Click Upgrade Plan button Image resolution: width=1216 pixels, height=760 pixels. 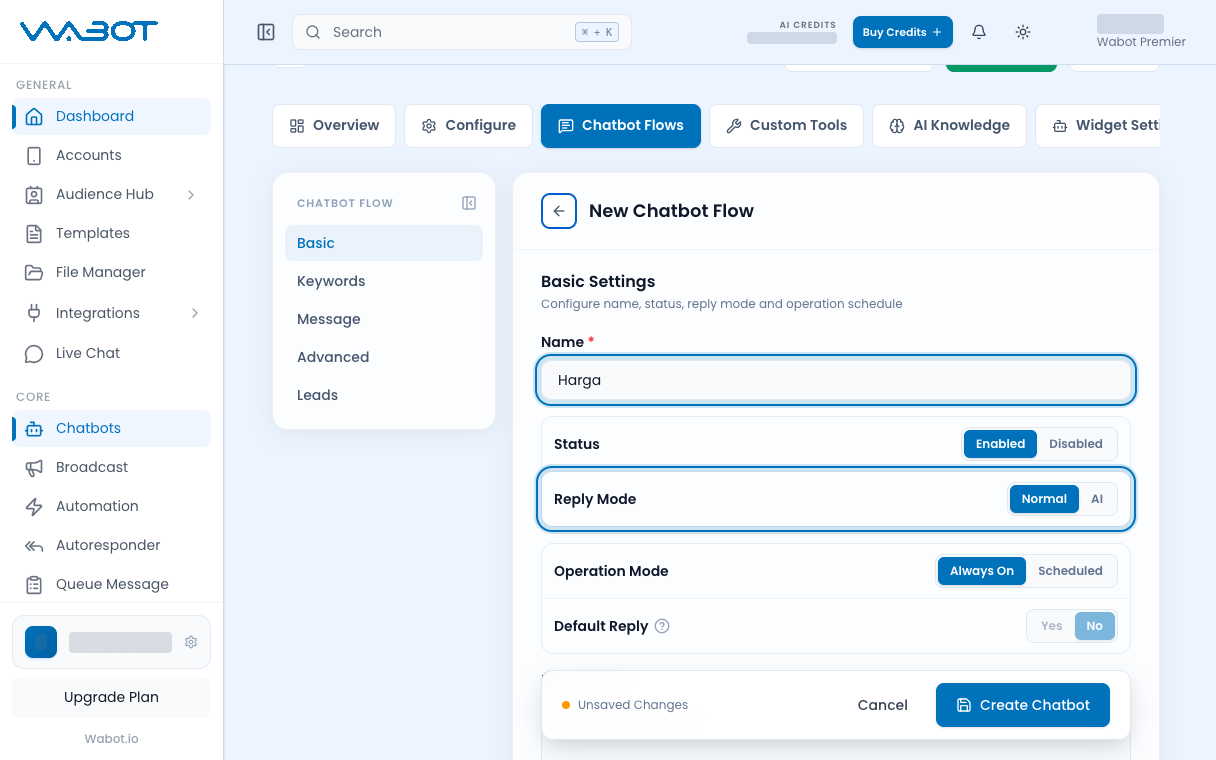[112, 697]
